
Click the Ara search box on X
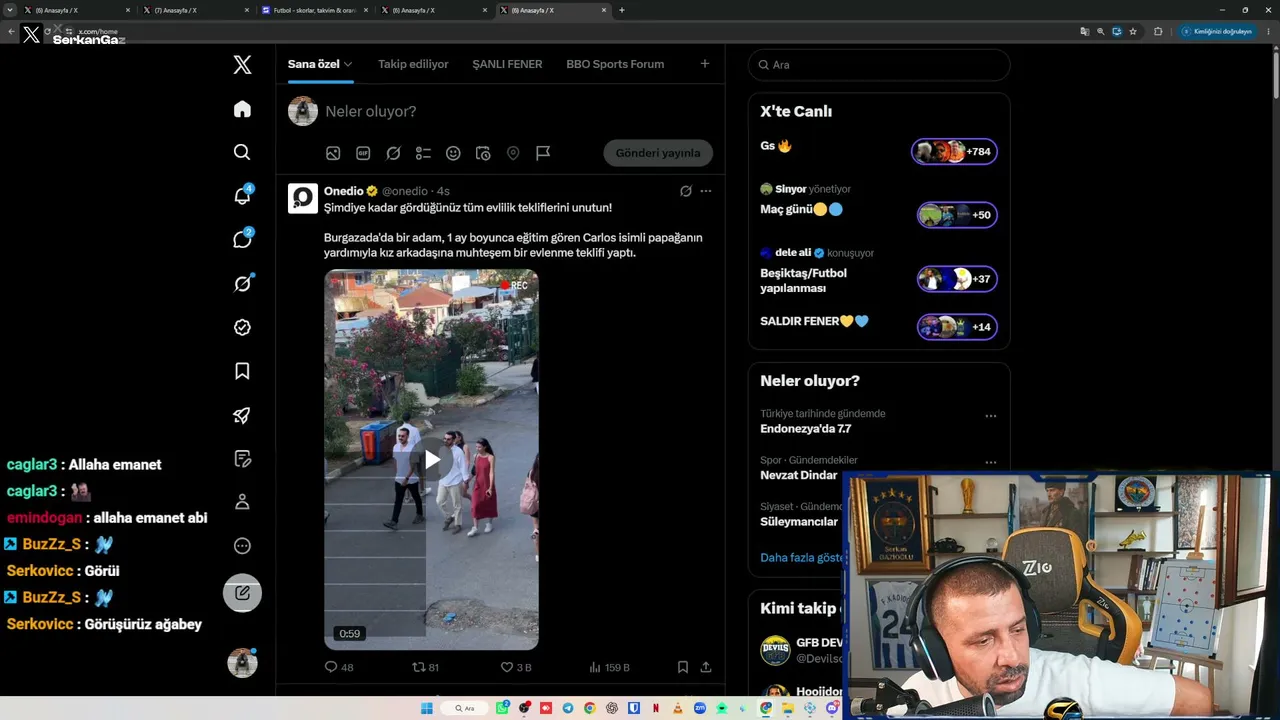(879, 65)
